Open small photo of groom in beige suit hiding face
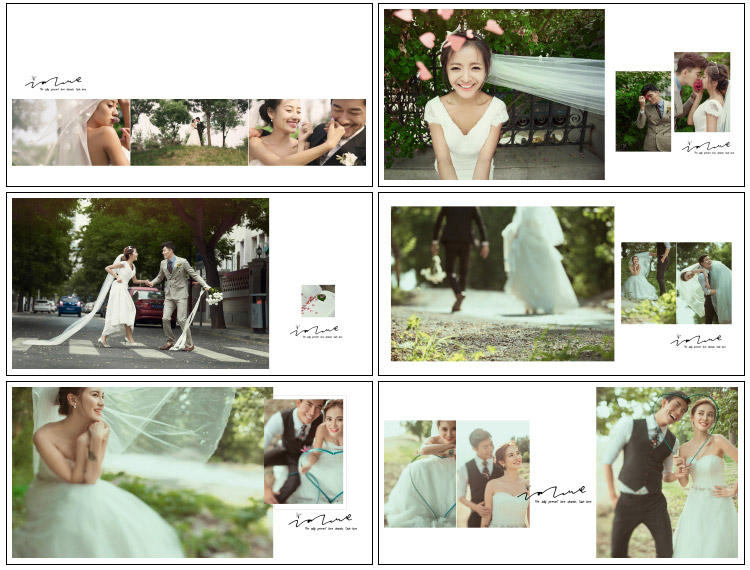750x570 pixels. (x=643, y=111)
